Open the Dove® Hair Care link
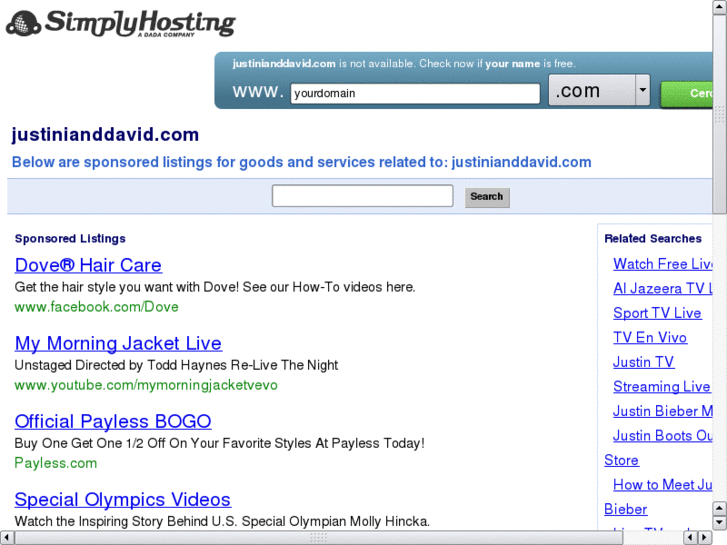Image resolution: width=727 pixels, height=545 pixels. pos(88,265)
